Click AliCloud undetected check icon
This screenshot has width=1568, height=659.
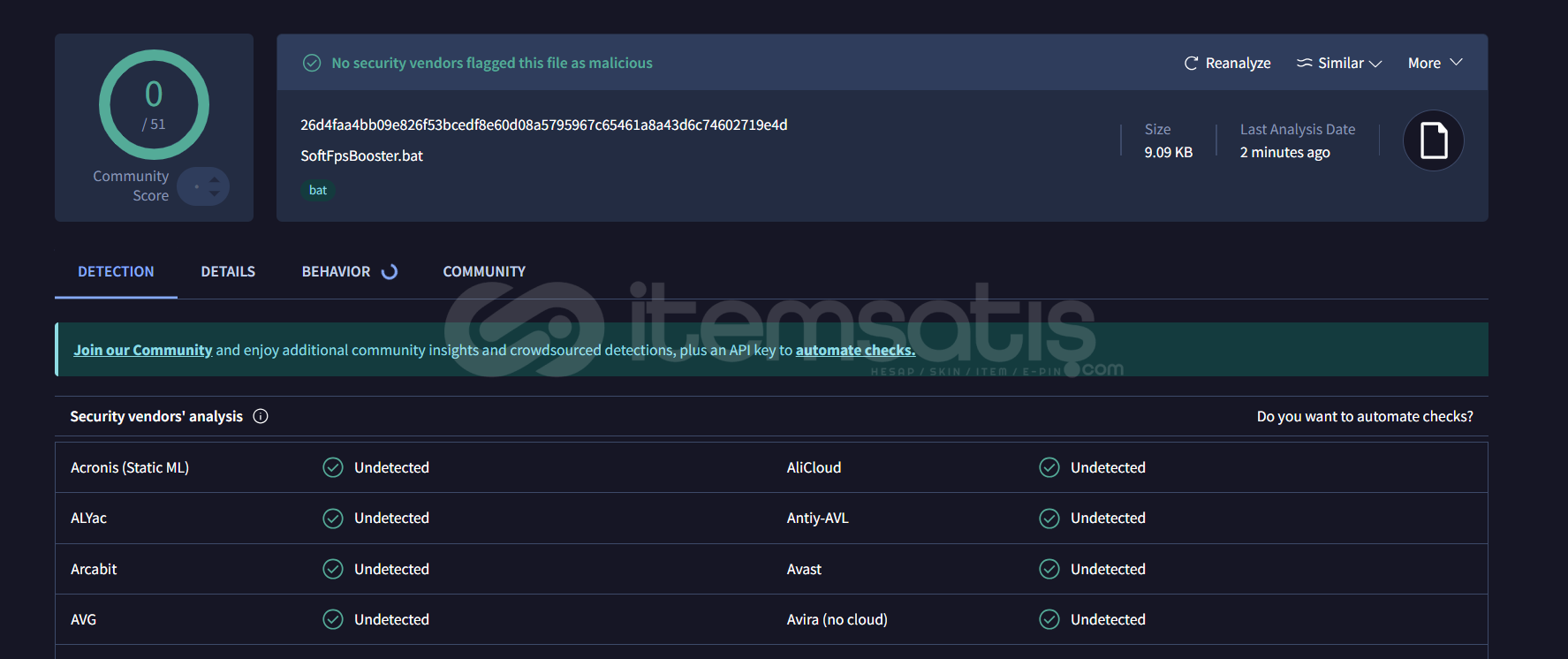pyautogui.click(x=1049, y=467)
